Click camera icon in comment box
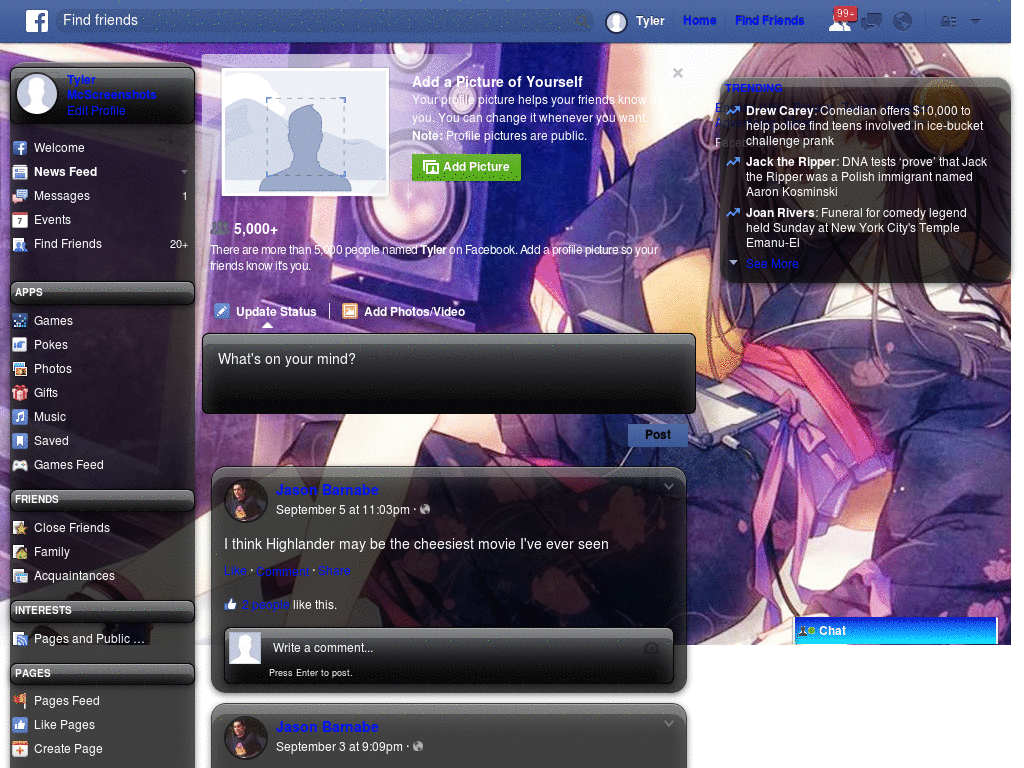The width and height of the screenshot is (1024, 768). tap(651, 648)
